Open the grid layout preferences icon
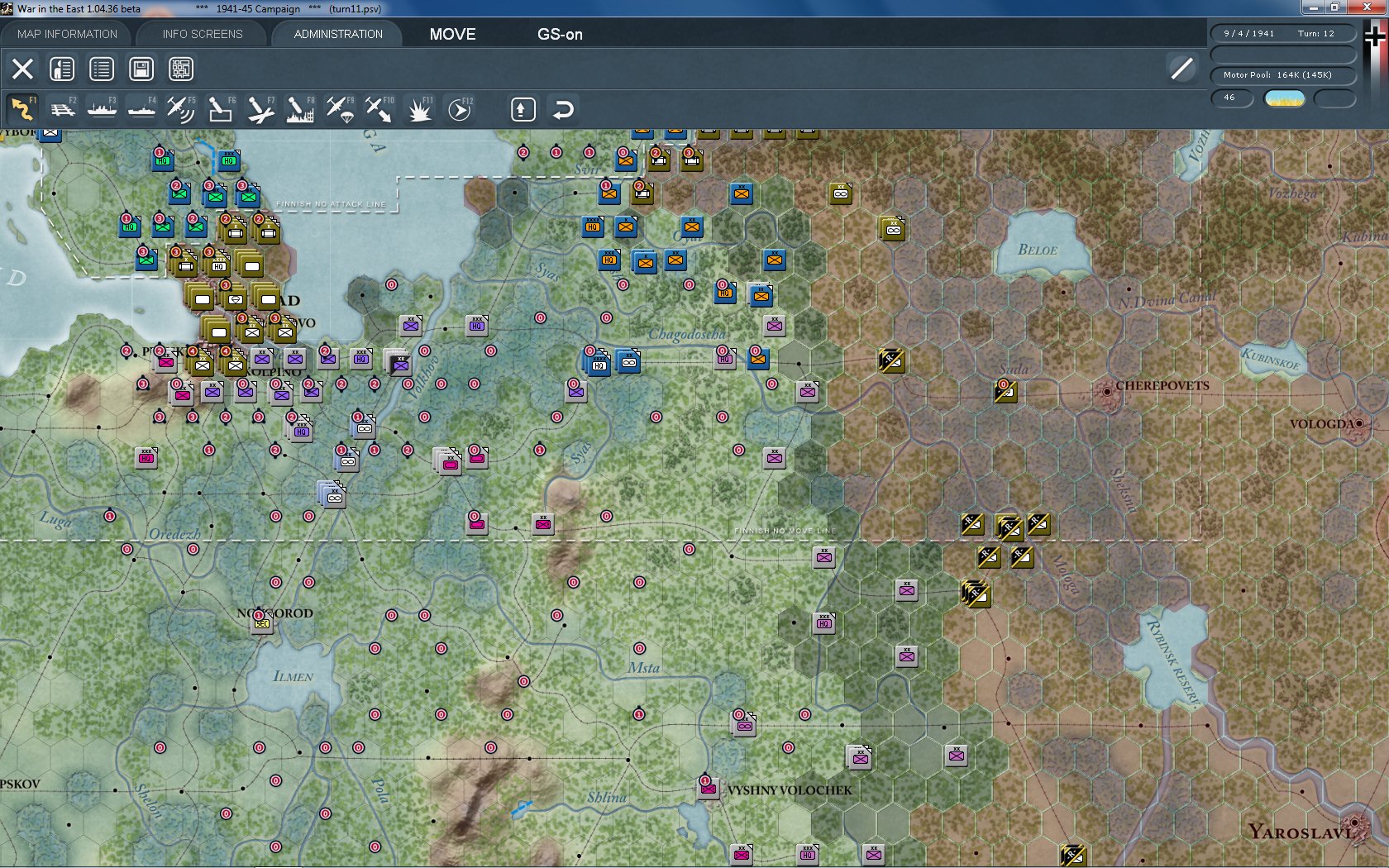The width and height of the screenshot is (1389, 868). pos(181,69)
